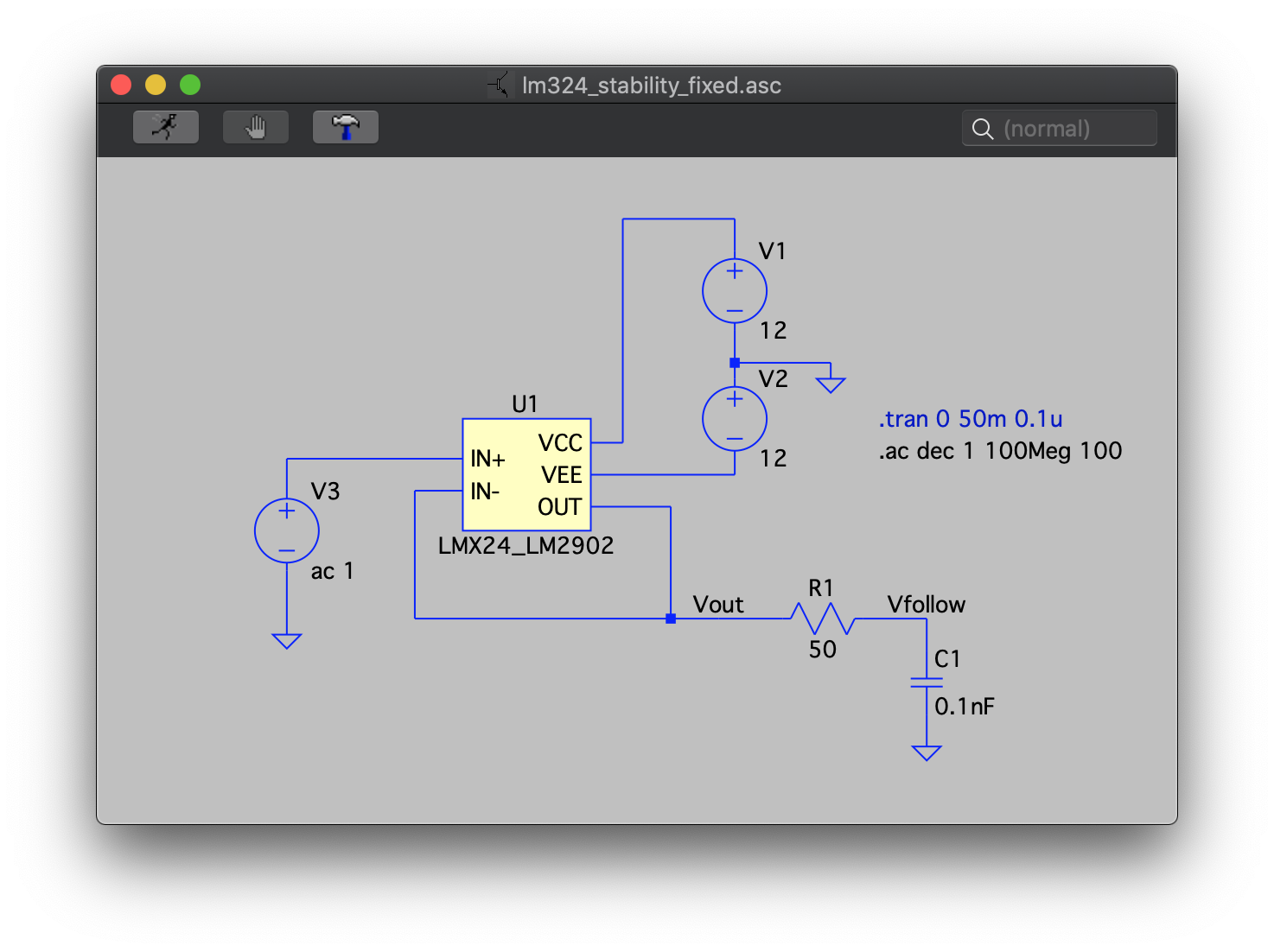Click the .tran 0 50m 0.1u directive

pos(970,419)
